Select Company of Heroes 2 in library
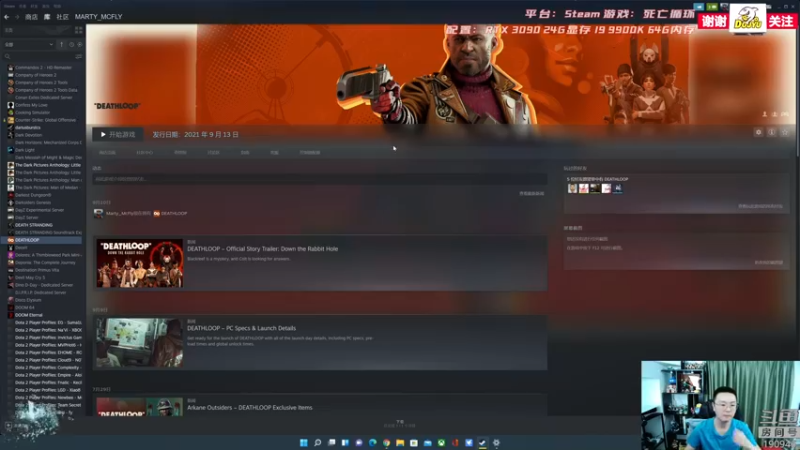The height and width of the screenshot is (450, 800). (36, 75)
